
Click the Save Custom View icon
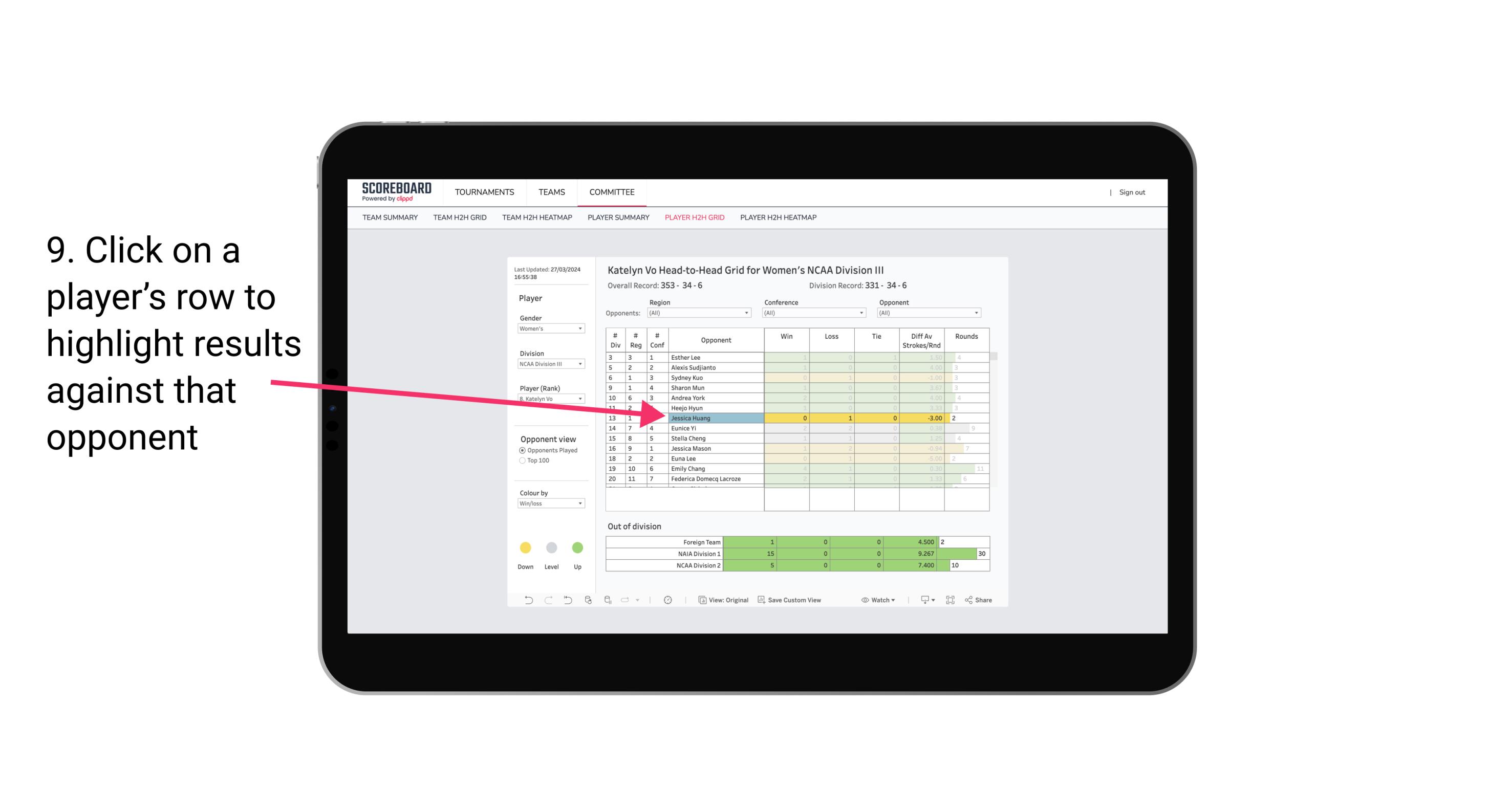coord(761,600)
